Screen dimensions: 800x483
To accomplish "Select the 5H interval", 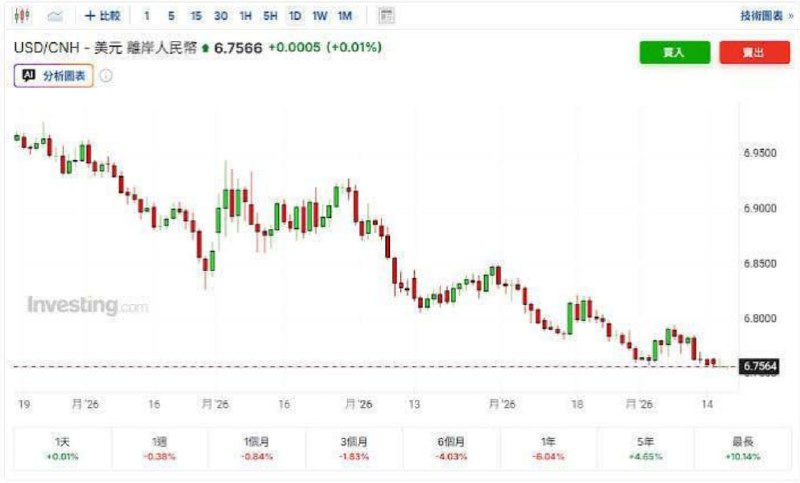I will [x=270, y=16].
